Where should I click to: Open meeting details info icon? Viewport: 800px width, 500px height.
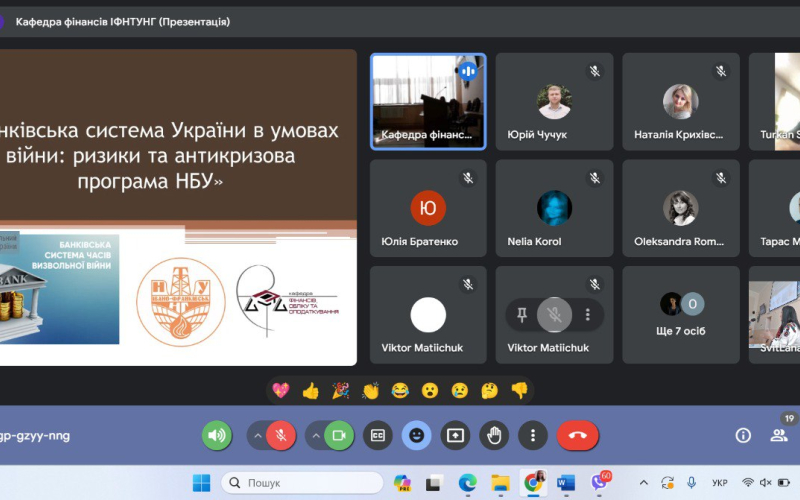743,435
